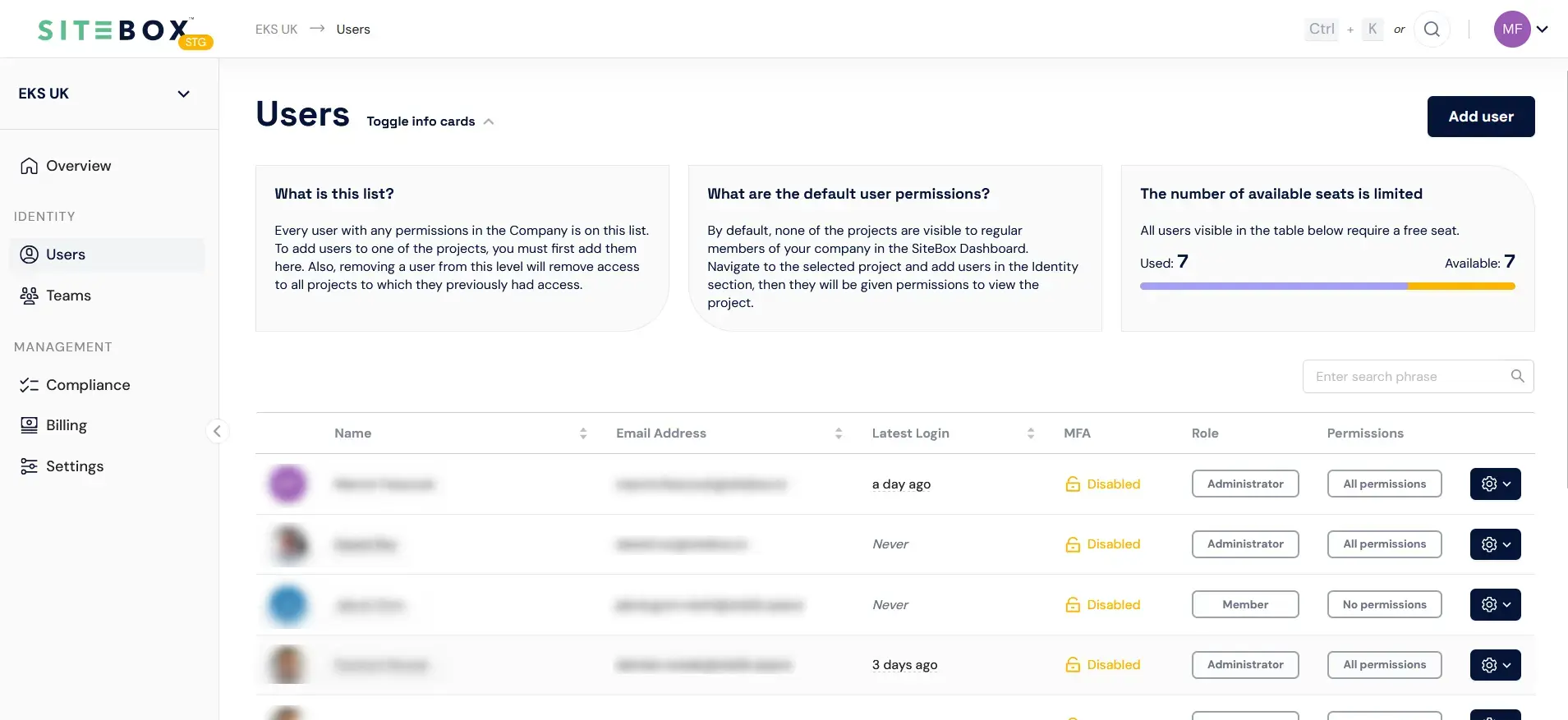Click the Settings sliders icon

tap(30, 466)
